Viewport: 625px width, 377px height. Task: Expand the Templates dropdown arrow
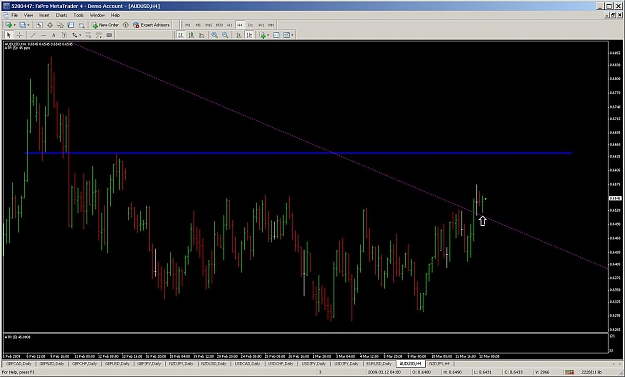coord(293,35)
